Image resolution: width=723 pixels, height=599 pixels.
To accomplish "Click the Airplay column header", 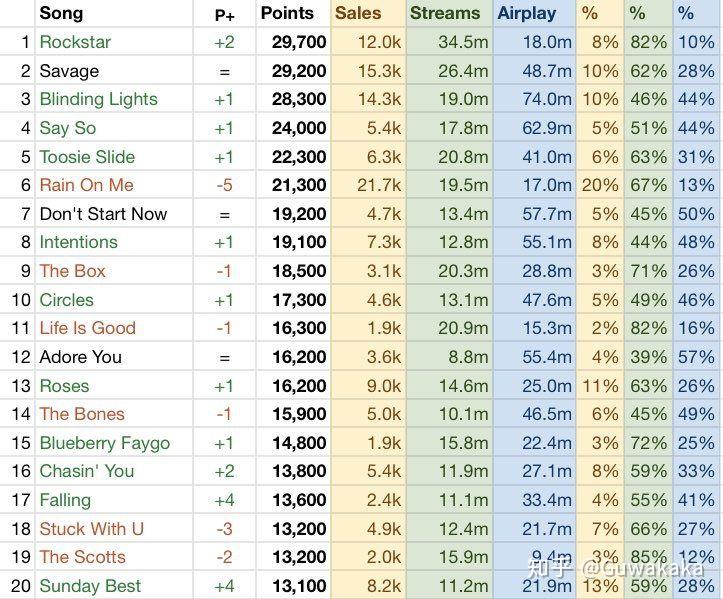I will coord(526,14).
